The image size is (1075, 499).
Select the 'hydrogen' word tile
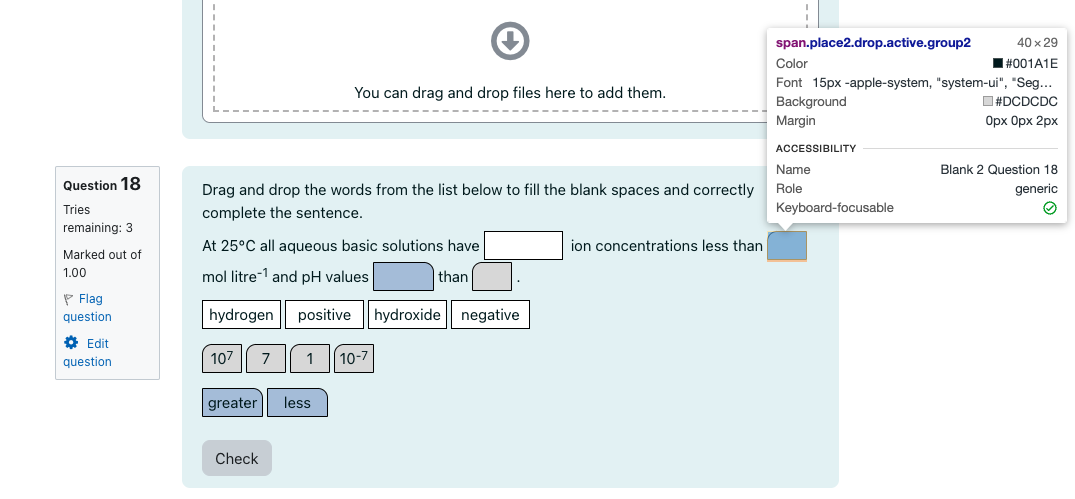241,315
